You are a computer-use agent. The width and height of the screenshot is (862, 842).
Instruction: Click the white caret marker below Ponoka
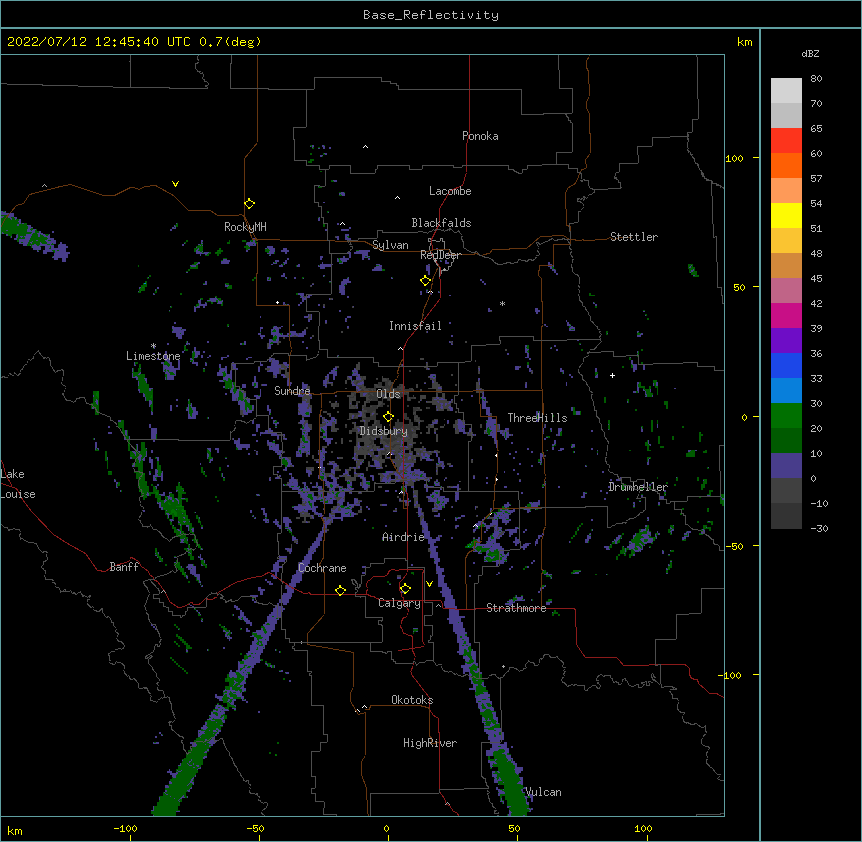(x=366, y=147)
